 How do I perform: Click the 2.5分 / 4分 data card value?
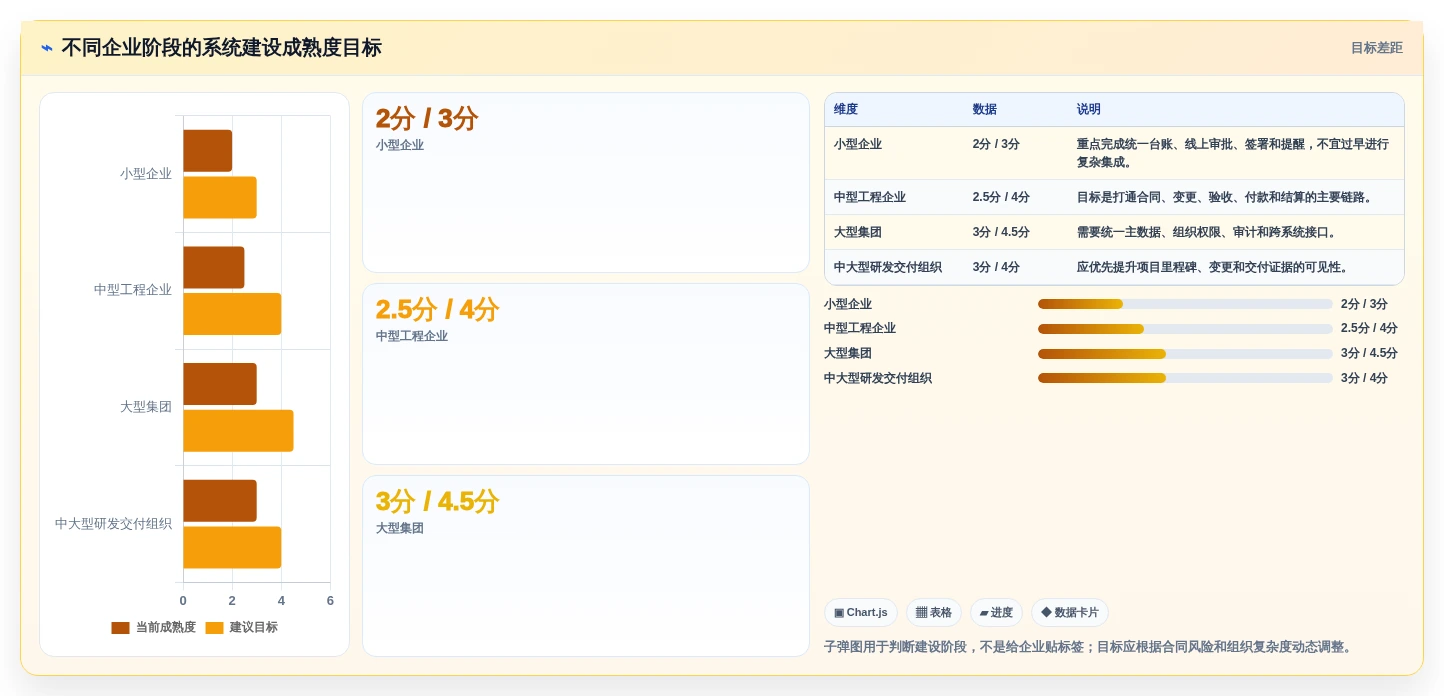point(437,310)
